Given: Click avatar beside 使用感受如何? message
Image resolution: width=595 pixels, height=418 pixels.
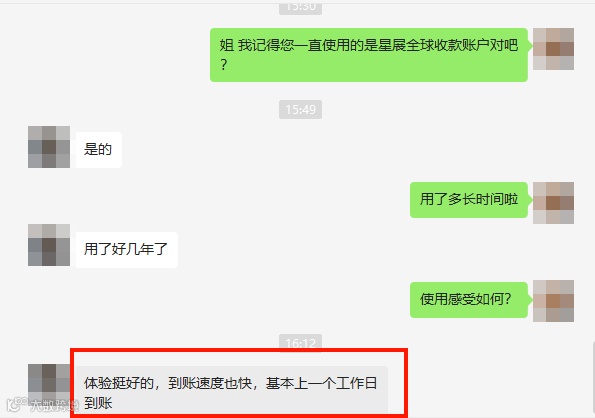Looking at the screenshot, I should click(553, 301).
